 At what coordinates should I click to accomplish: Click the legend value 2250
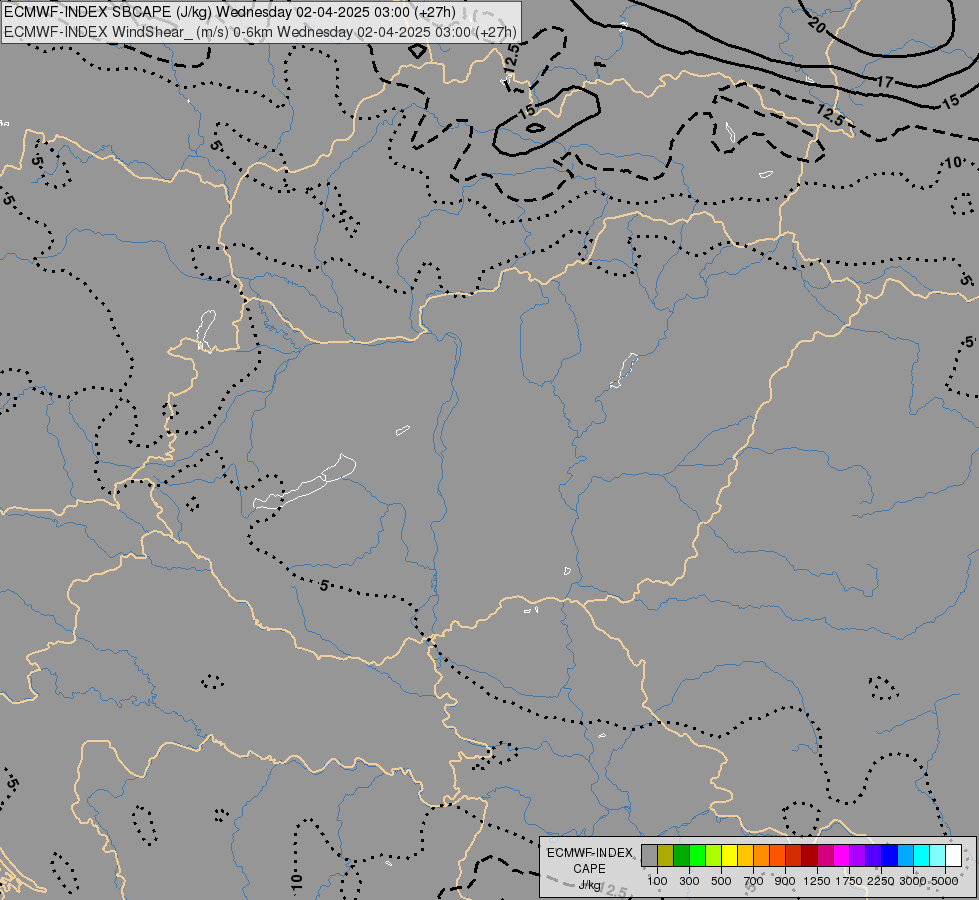pyautogui.click(x=881, y=881)
